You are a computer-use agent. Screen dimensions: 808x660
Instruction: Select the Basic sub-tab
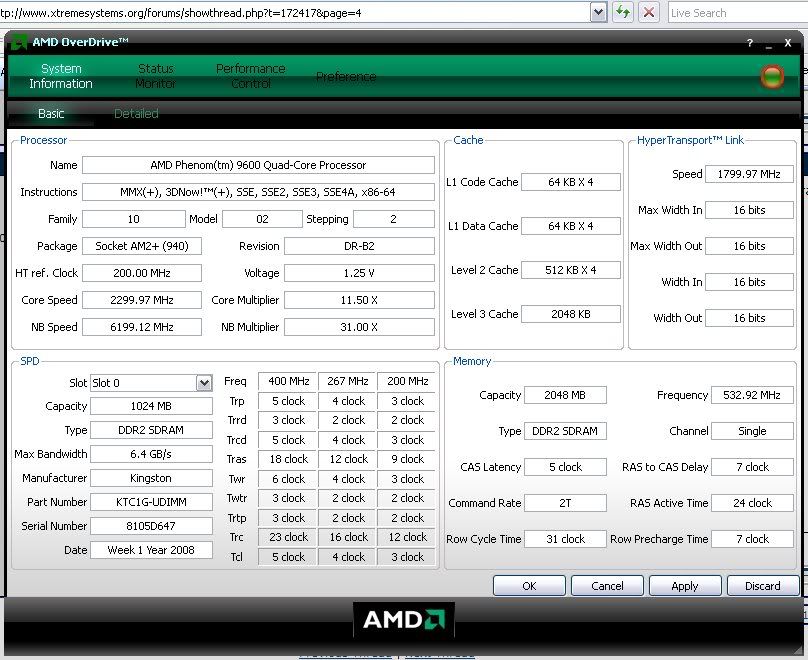click(x=51, y=113)
